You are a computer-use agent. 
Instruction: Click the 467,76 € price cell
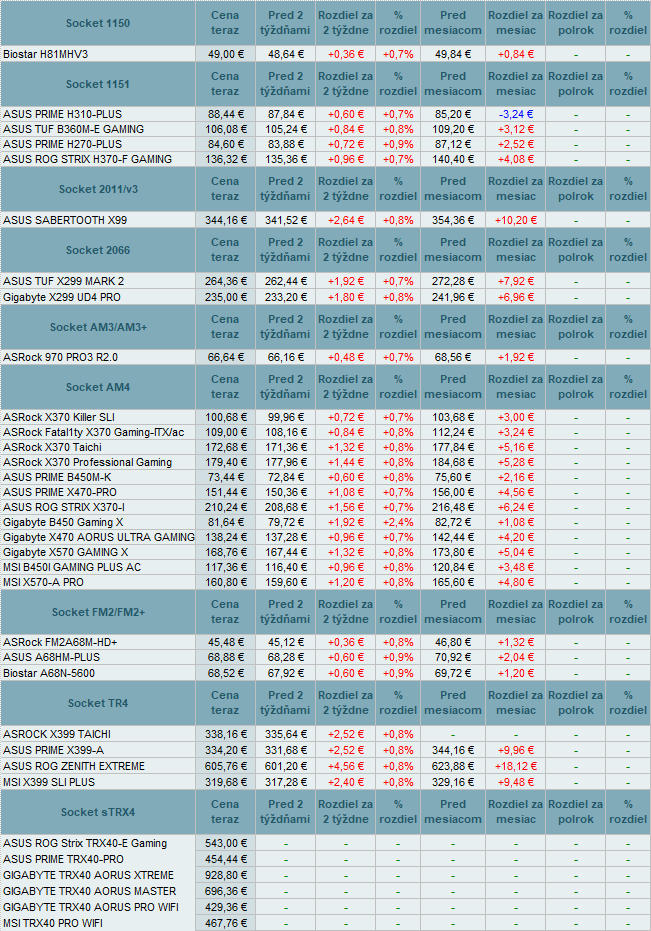[x=225, y=923]
